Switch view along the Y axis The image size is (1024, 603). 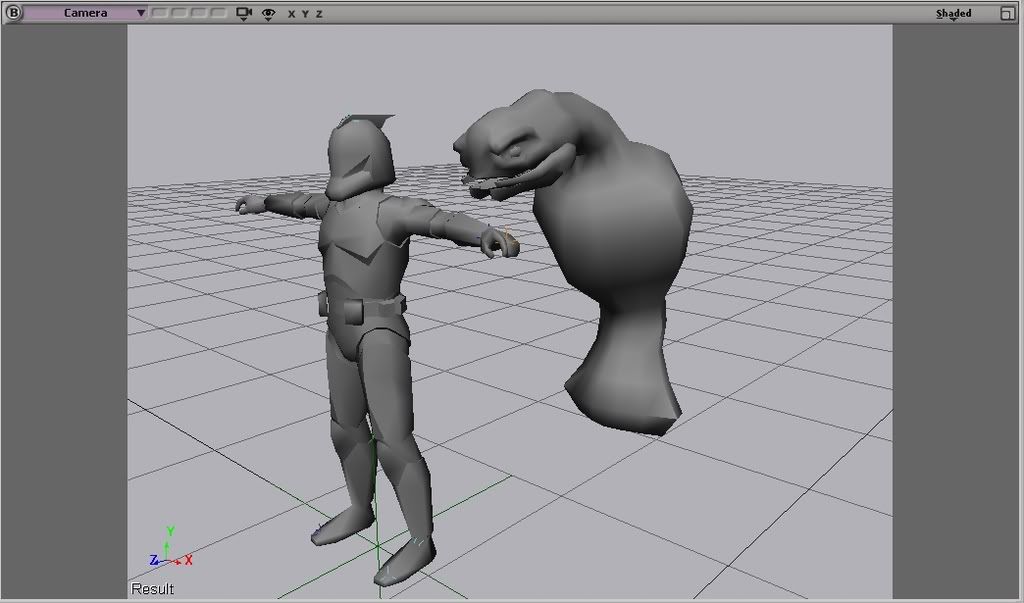click(x=305, y=14)
